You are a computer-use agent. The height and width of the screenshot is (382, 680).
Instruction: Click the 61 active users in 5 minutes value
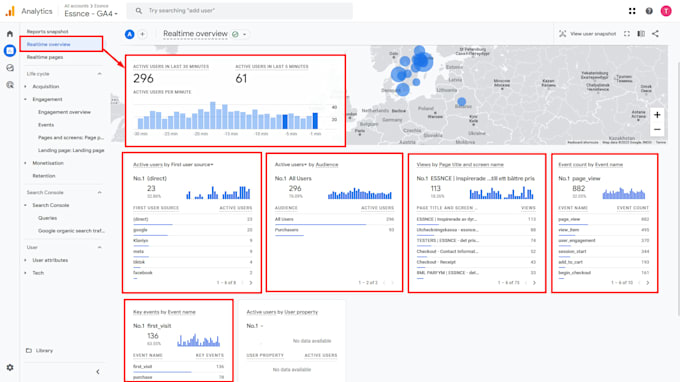coord(241,78)
